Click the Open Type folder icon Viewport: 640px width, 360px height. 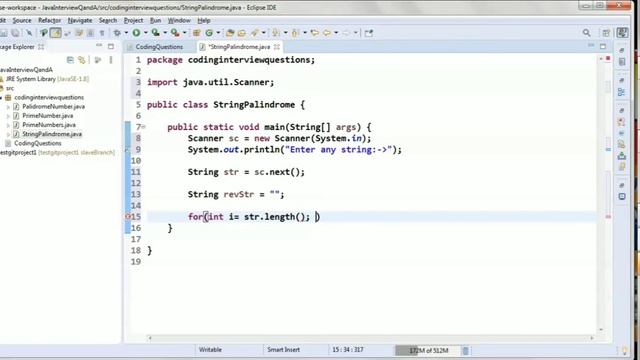[230, 33]
